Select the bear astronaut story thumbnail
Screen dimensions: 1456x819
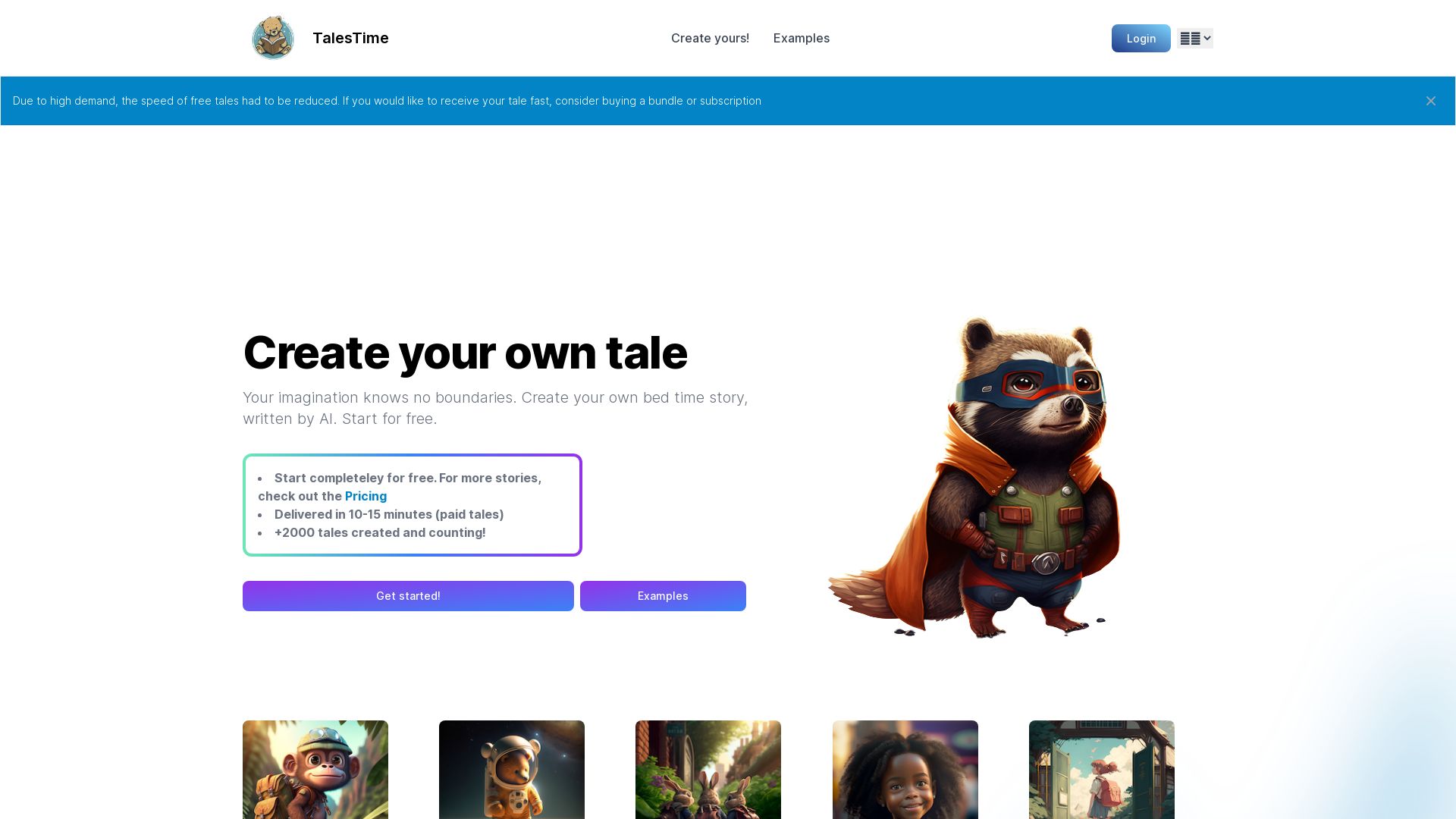511,770
